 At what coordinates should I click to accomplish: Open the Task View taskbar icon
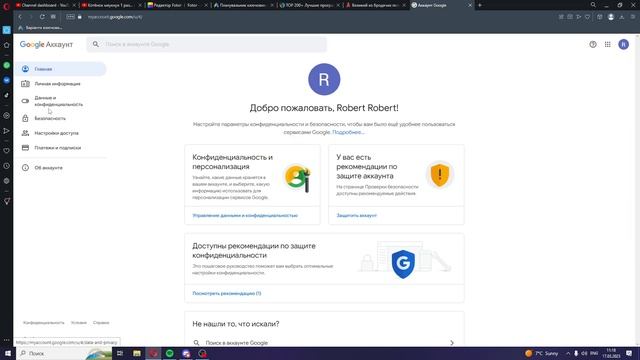coord(120,353)
